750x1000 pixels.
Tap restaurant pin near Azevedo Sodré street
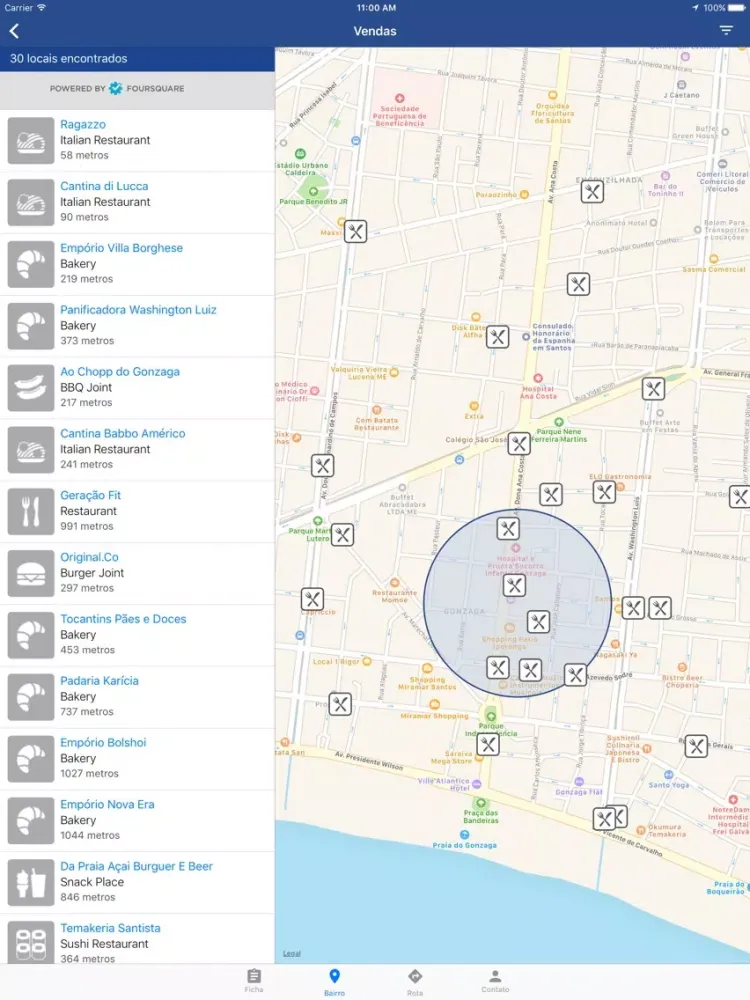[575, 675]
